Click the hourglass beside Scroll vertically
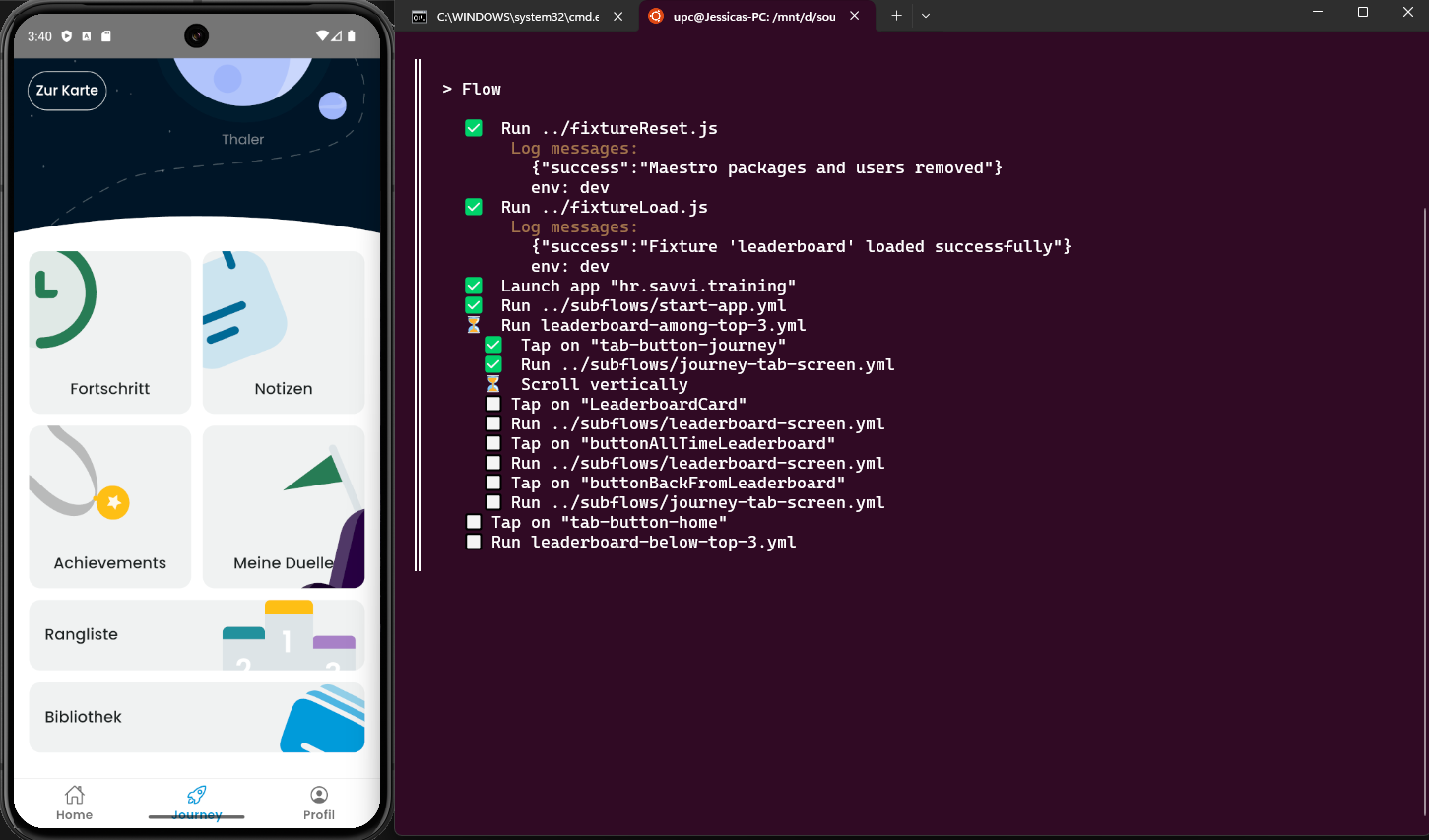The image size is (1429, 840). coord(493,384)
